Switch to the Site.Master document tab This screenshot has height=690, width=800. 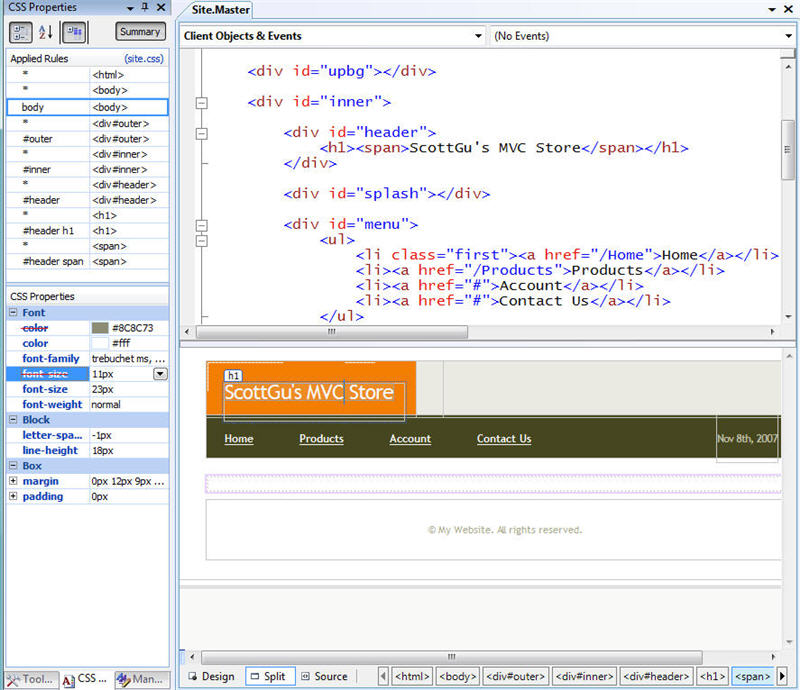coord(220,10)
